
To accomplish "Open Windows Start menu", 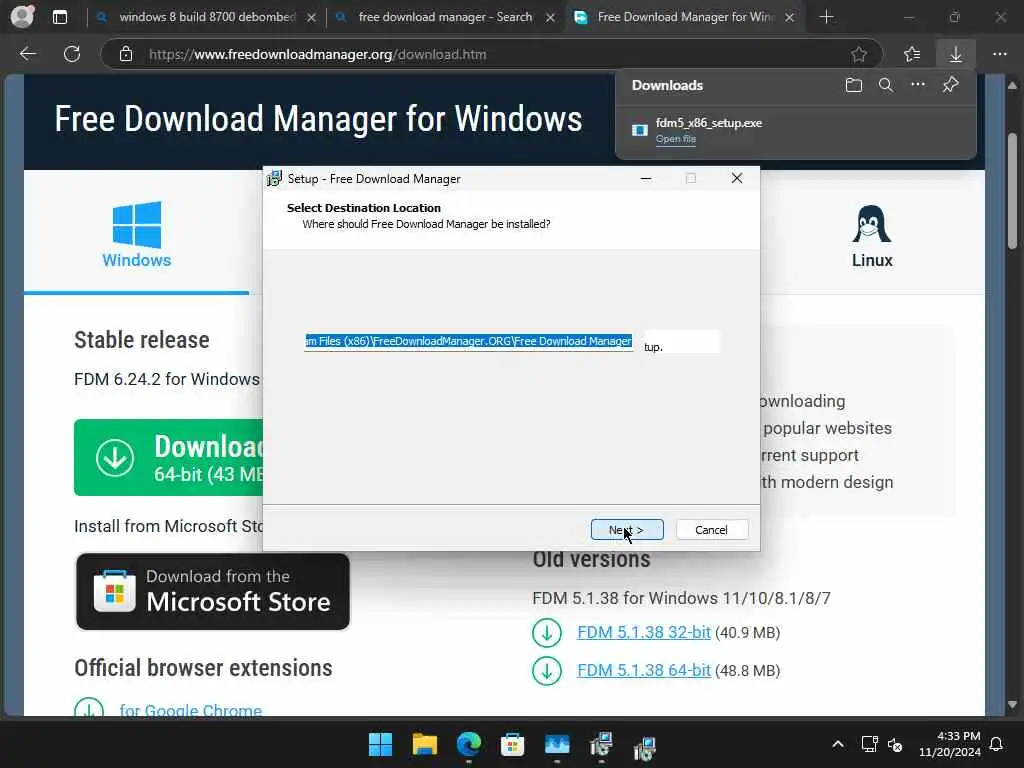I will [x=380, y=744].
